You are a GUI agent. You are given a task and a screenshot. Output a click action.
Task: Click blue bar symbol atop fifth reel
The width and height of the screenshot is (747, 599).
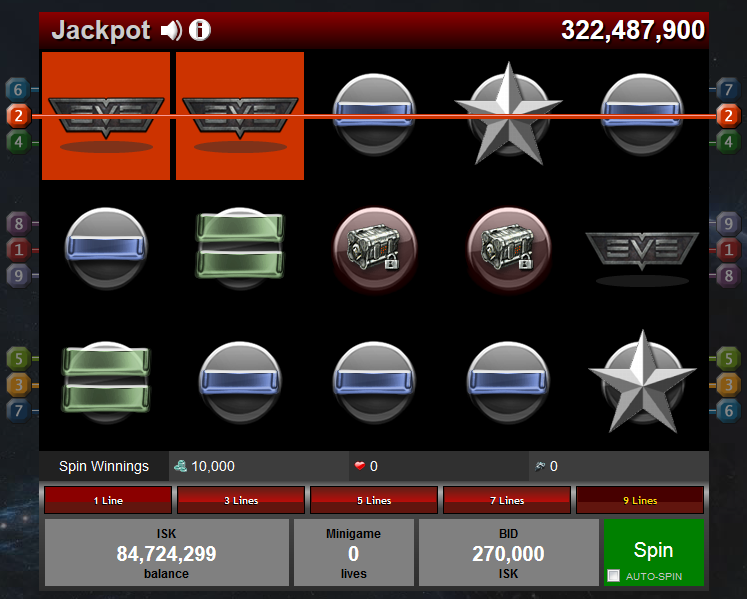click(642, 114)
